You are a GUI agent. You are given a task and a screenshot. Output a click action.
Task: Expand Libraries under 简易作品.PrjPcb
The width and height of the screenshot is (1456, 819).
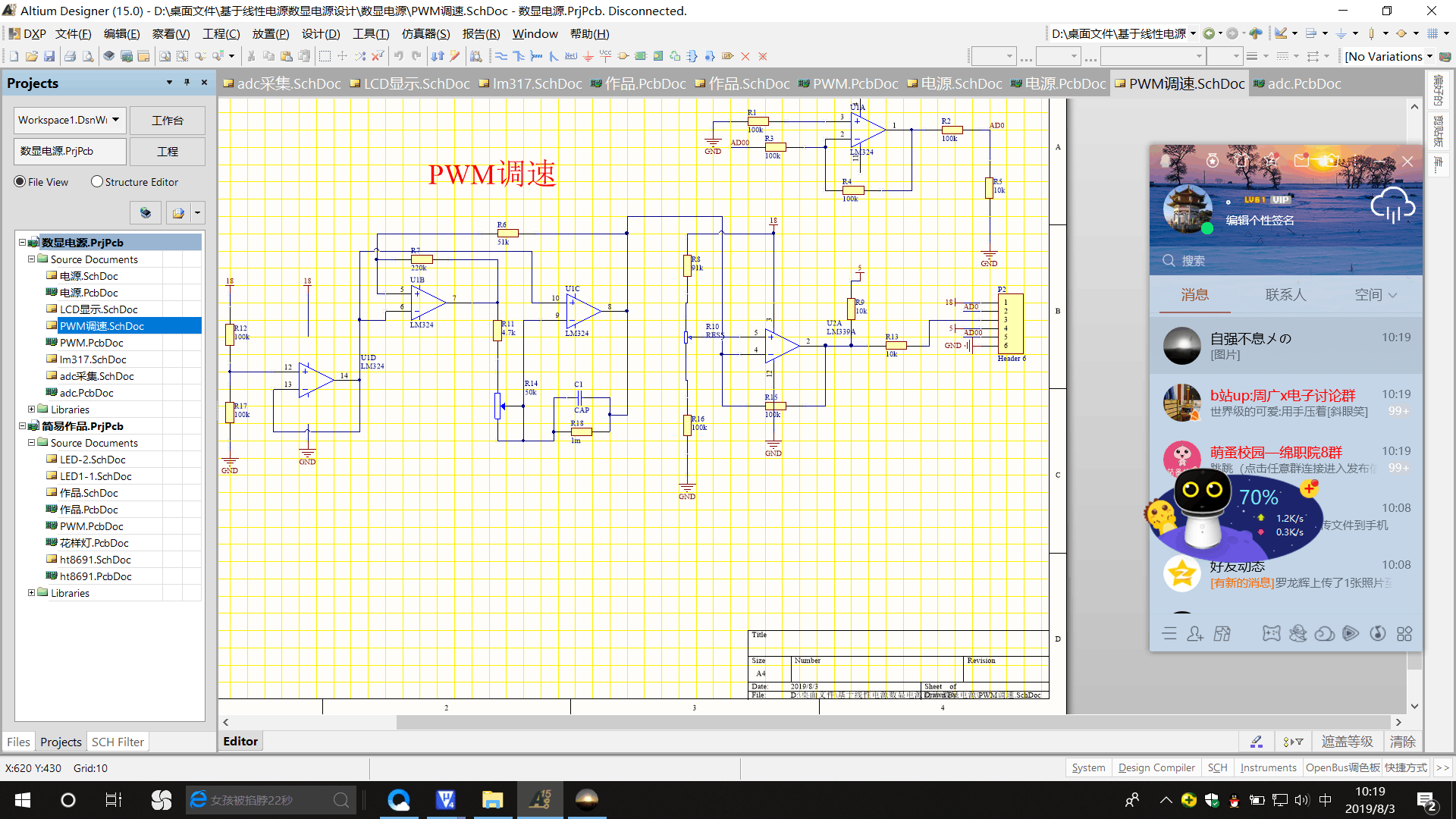(x=31, y=593)
